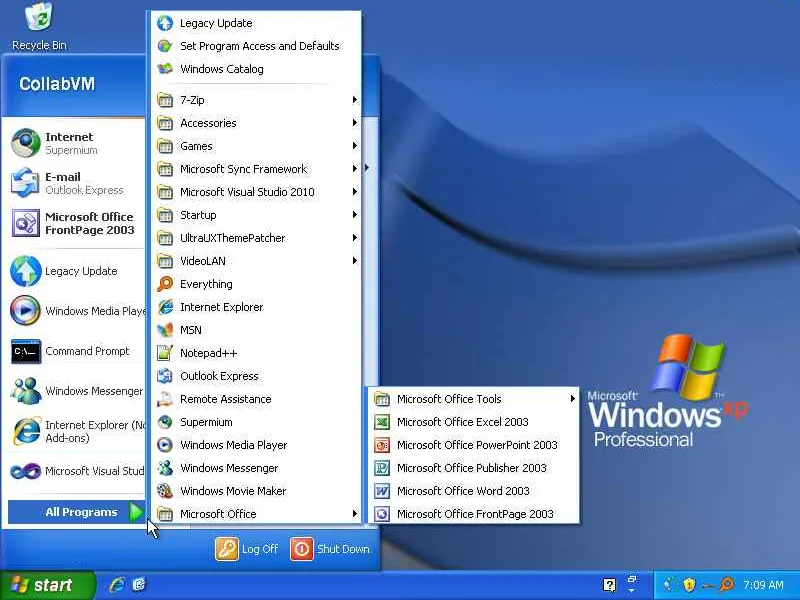
Task: Click the Windows Media Player icon in programs list
Action: (165, 445)
